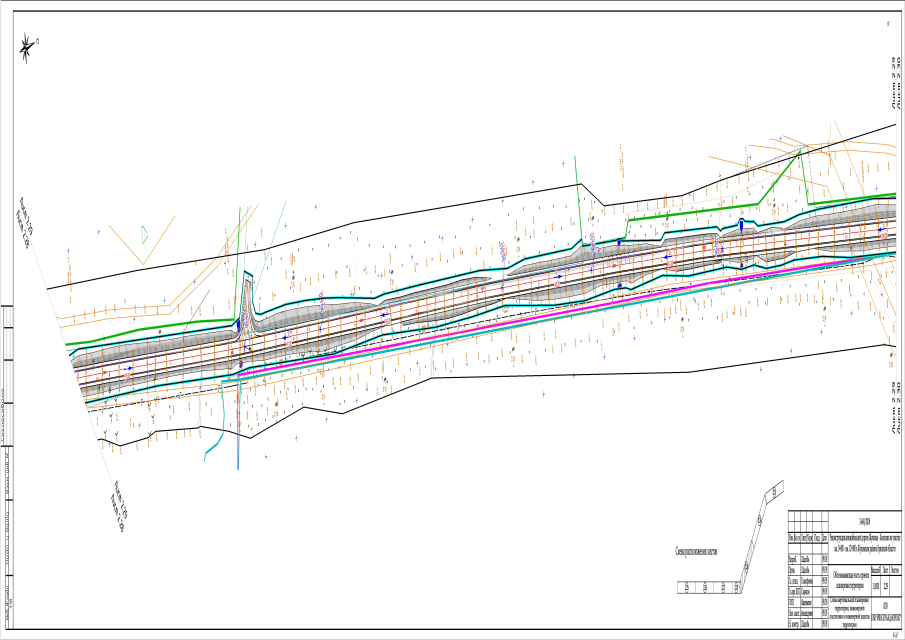Click the 'Схема расположения листов' caption
This screenshot has height=640, width=905.
[x=711, y=550]
